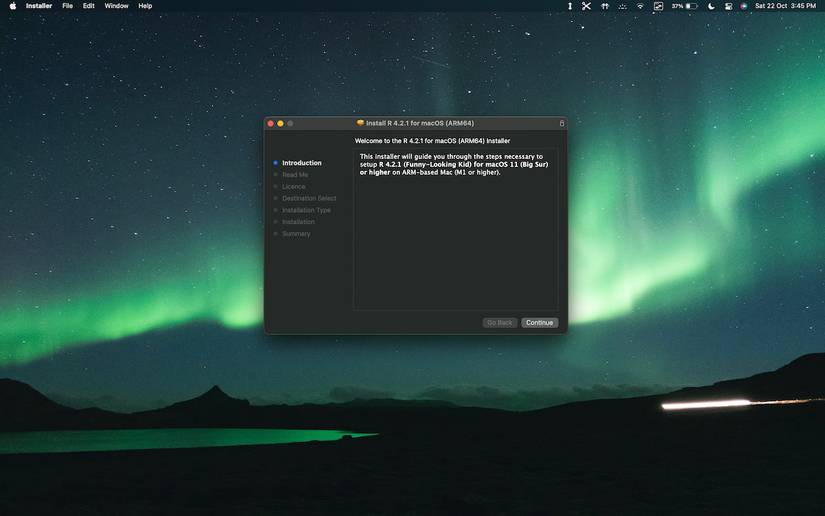This screenshot has width=825, height=516.
Task: Click the dotted tray icon left of Wi-Fi
Action: pos(622,6)
